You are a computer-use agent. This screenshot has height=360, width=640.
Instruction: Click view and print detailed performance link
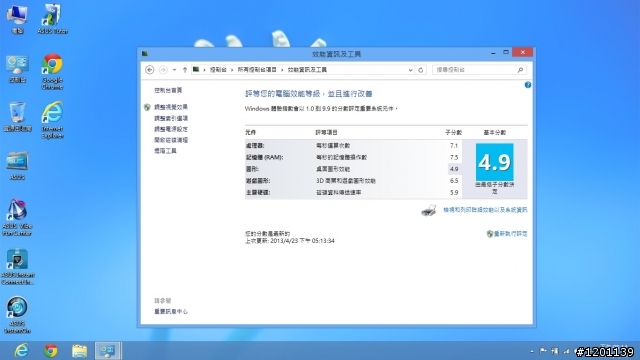(x=485, y=210)
